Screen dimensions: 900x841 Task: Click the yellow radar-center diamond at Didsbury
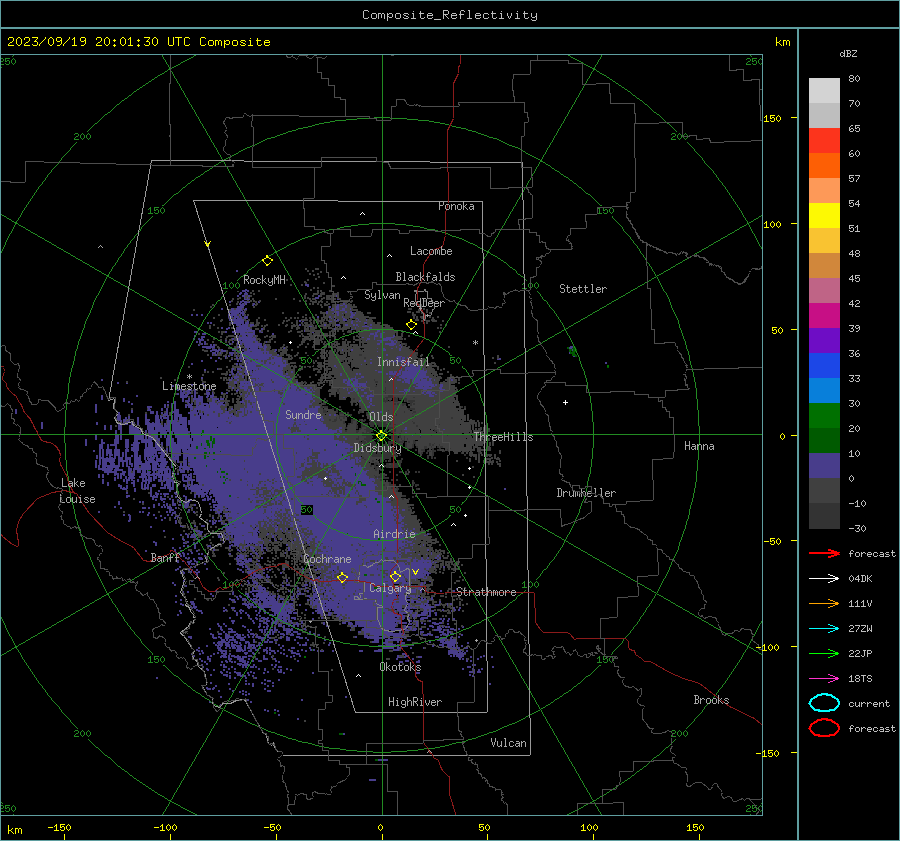coord(381,436)
